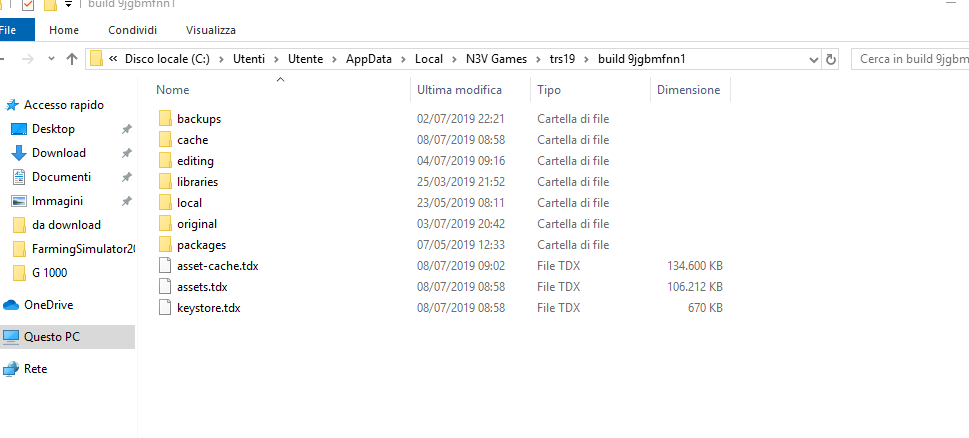
Task: Open the Download quick access icon
Action: click(x=19, y=153)
